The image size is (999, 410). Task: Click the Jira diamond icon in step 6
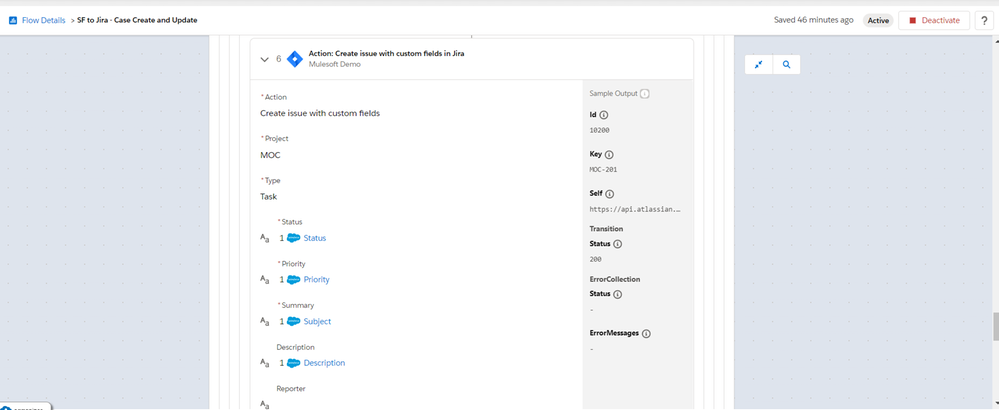(x=294, y=59)
